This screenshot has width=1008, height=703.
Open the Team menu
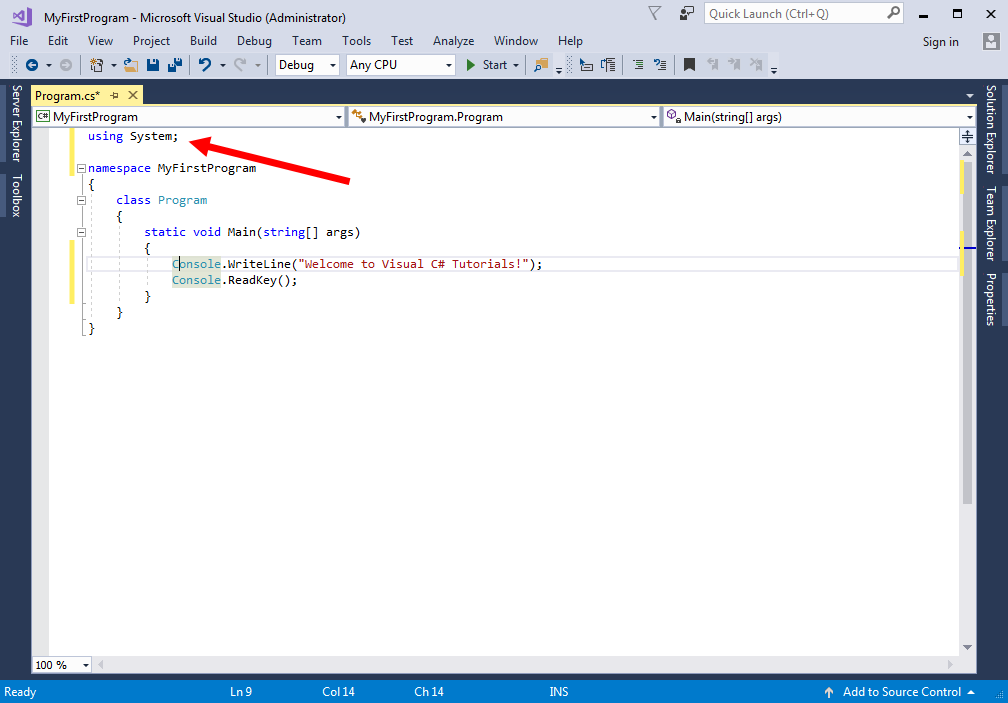[307, 41]
